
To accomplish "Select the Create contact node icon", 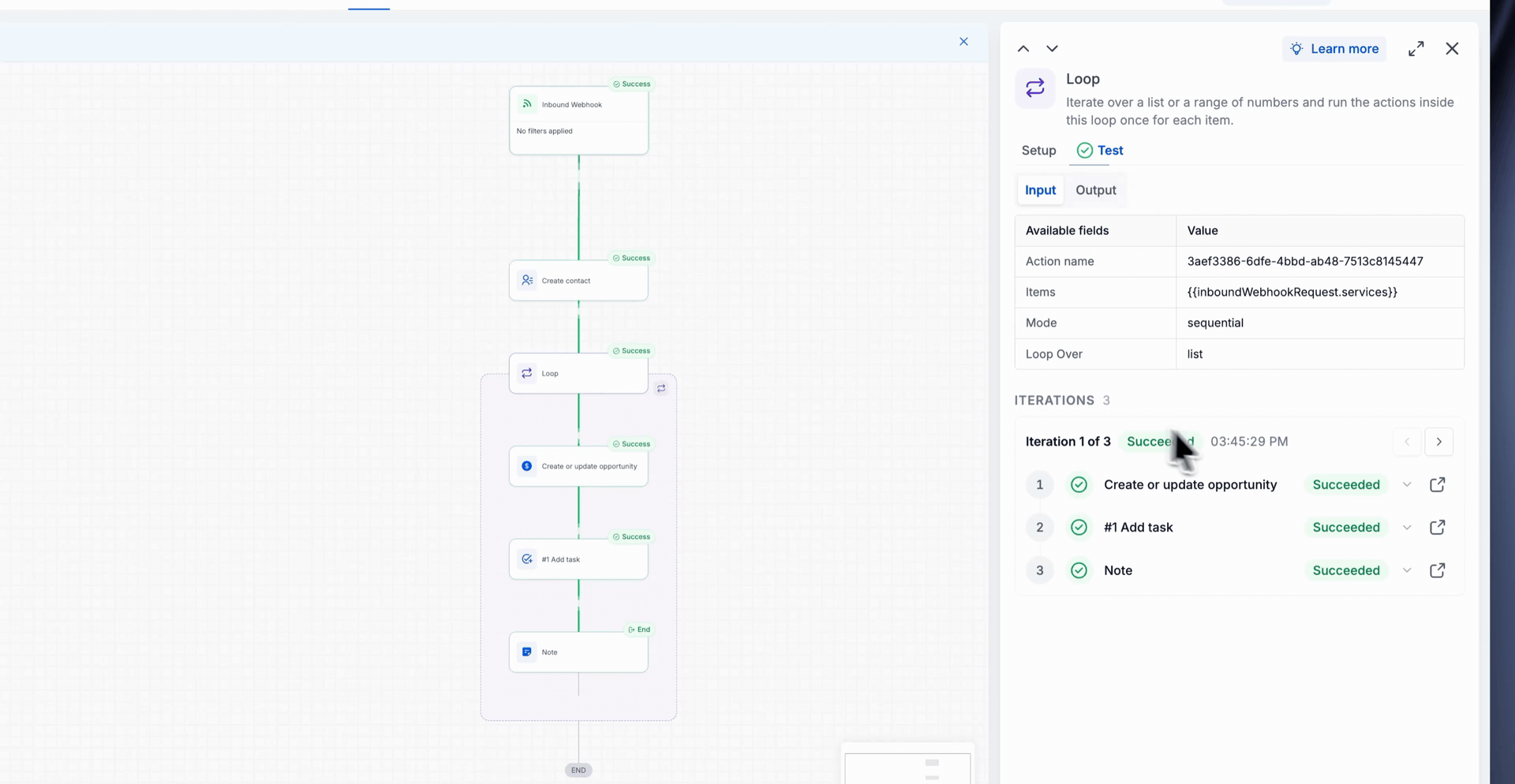I will click(x=527, y=280).
